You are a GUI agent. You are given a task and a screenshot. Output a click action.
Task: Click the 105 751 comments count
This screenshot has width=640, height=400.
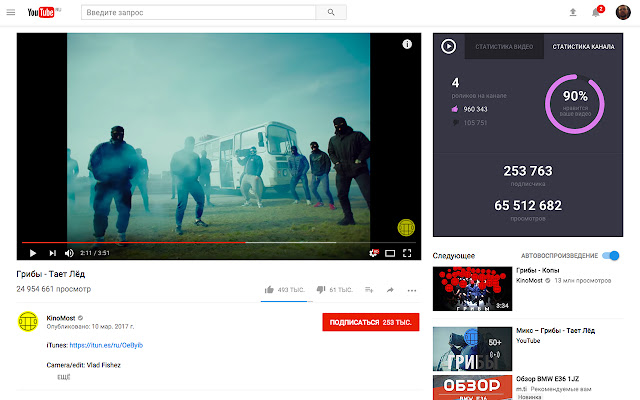(475, 122)
